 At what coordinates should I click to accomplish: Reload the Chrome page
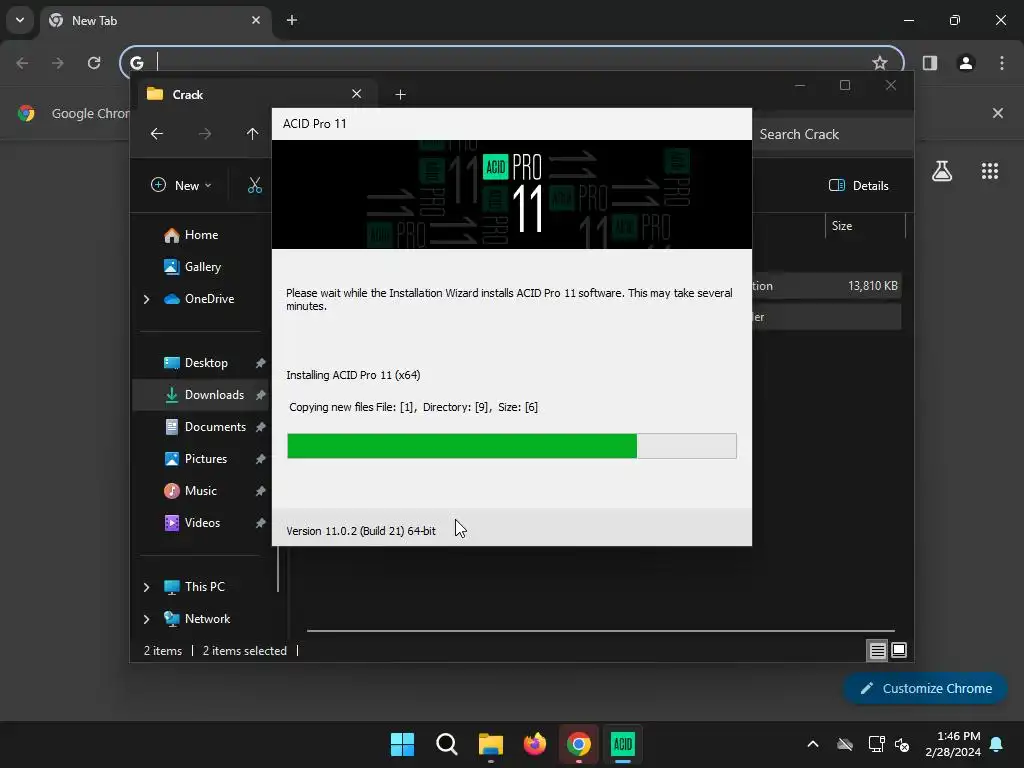(x=94, y=63)
